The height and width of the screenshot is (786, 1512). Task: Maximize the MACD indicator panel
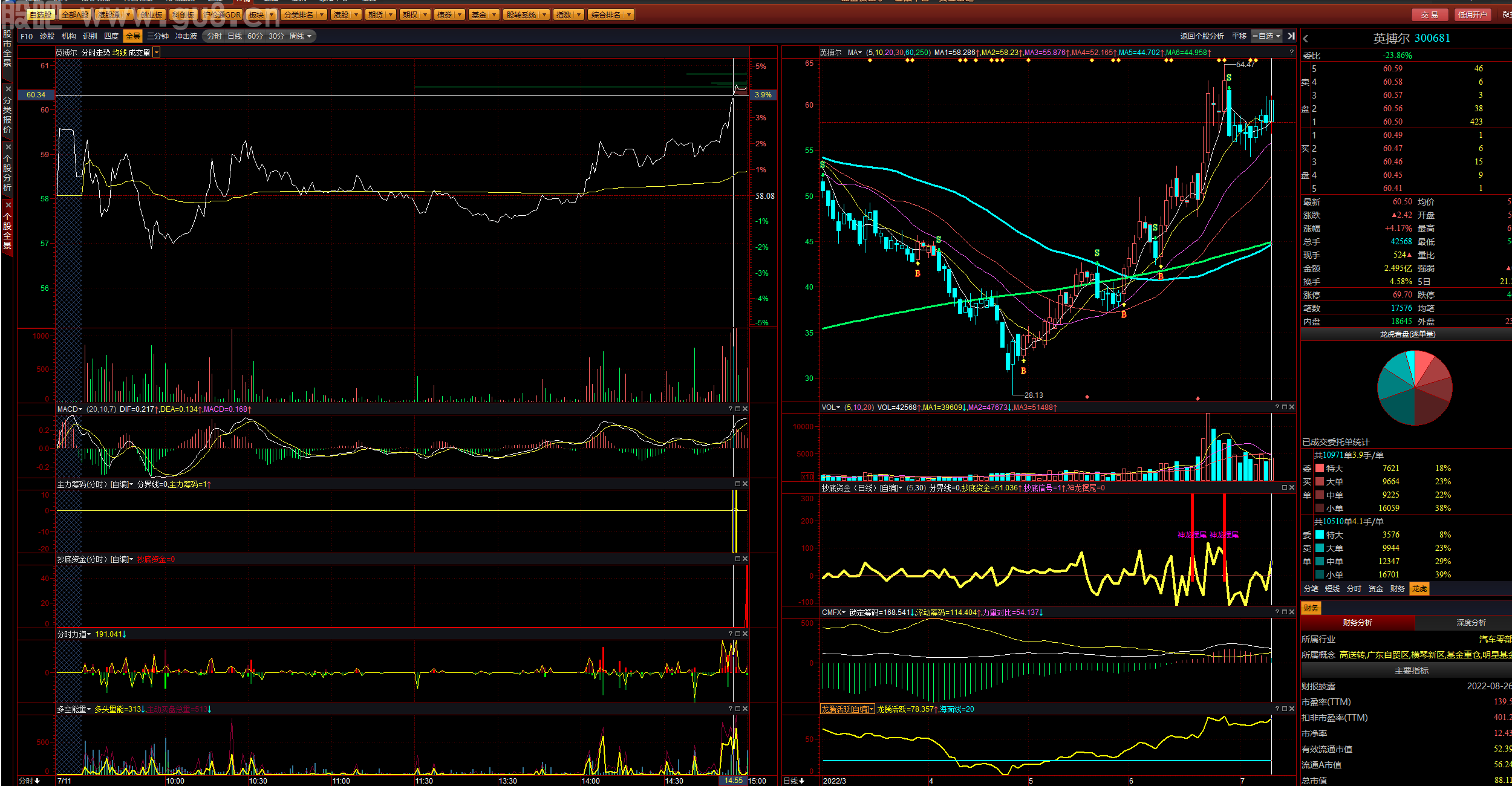point(738,409)
